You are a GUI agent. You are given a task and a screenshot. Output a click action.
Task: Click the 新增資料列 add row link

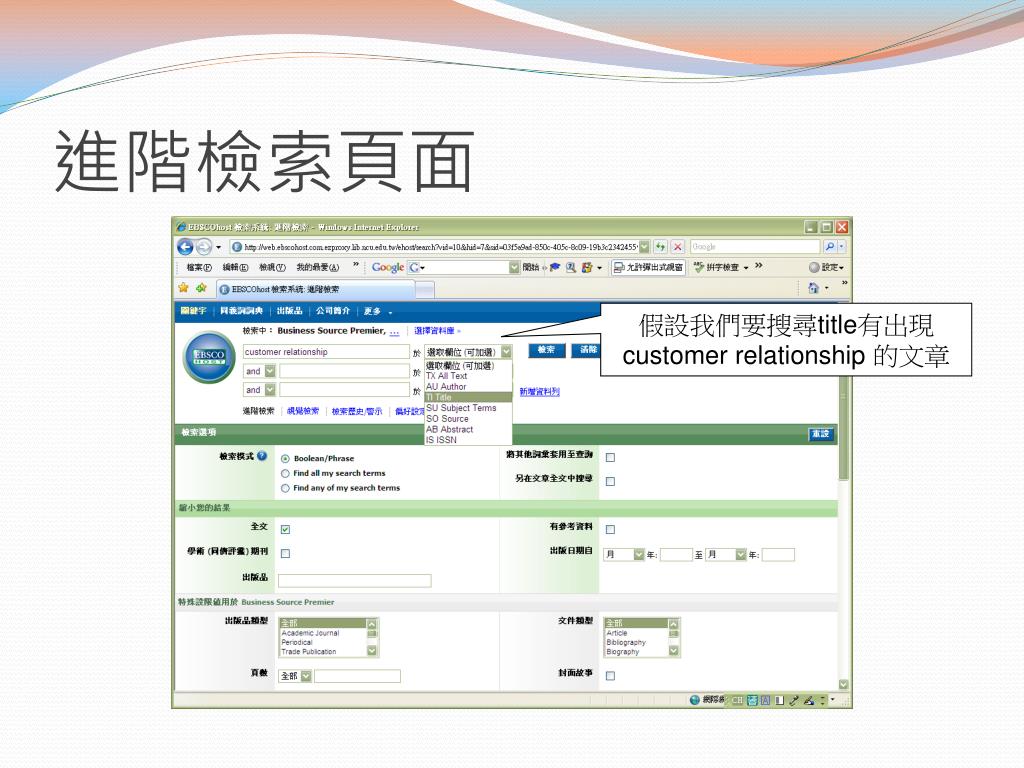click(x=539, y=392)
